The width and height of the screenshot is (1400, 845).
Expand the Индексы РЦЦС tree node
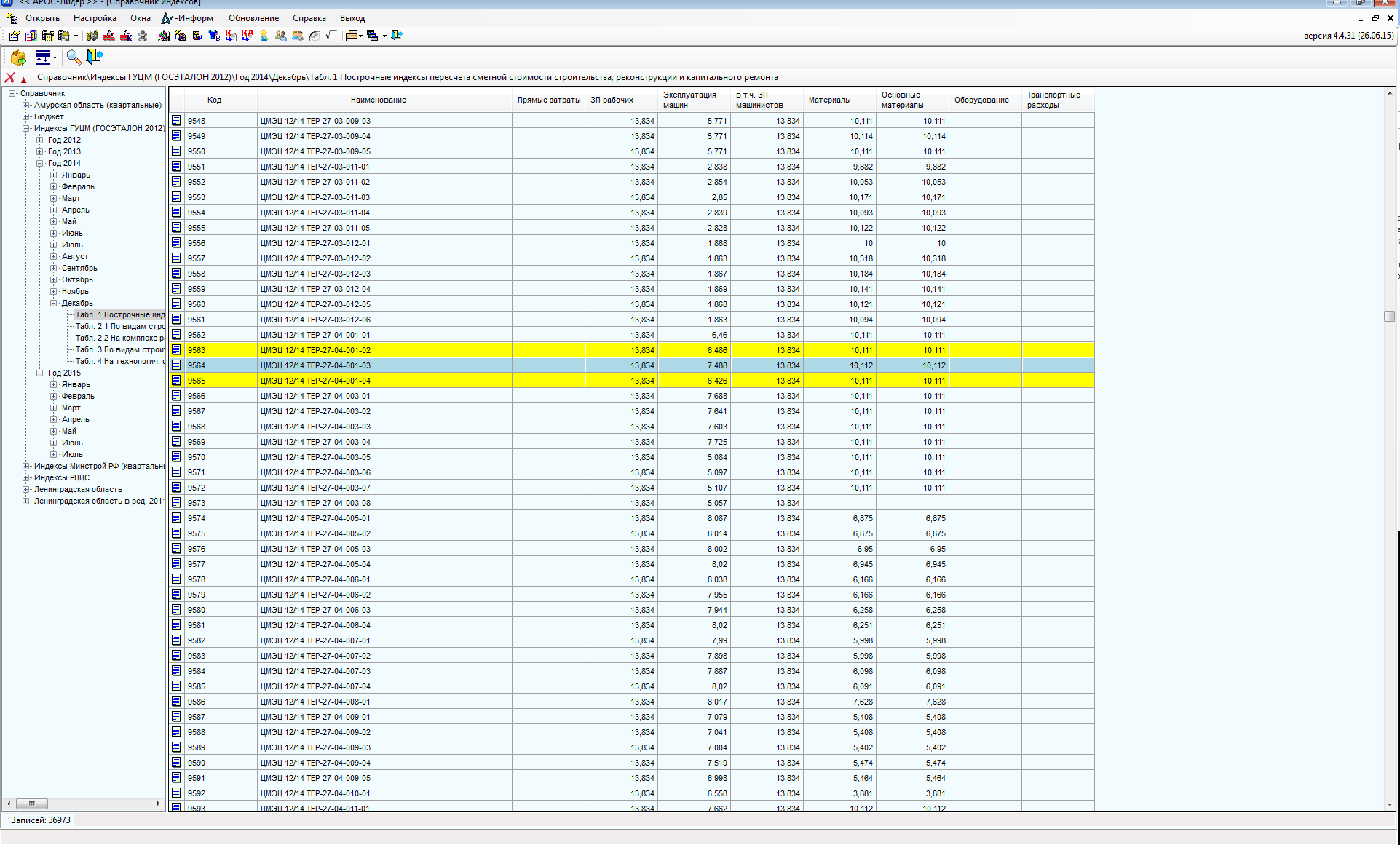click(x=26, y=477)
